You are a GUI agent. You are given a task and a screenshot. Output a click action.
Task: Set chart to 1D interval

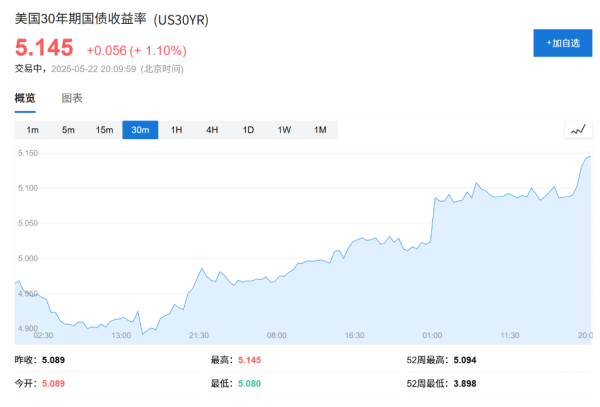click(248, 130)
